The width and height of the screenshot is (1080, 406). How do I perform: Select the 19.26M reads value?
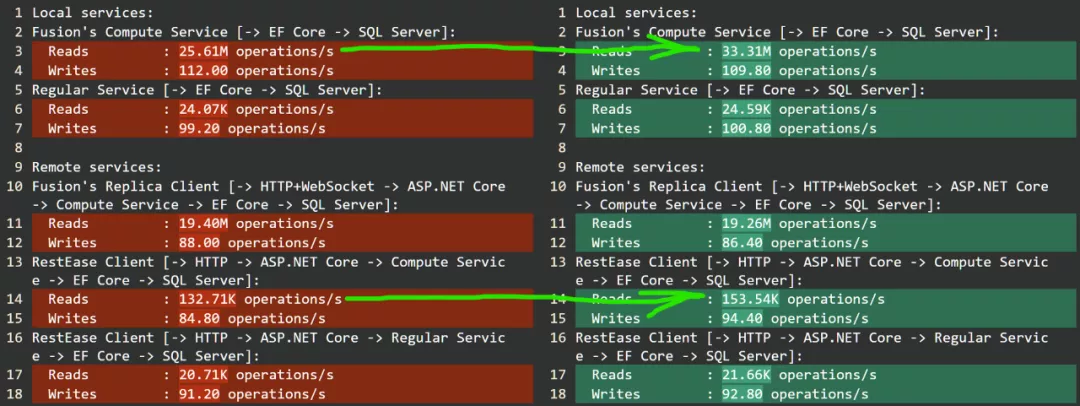click(x=747, y=224)
